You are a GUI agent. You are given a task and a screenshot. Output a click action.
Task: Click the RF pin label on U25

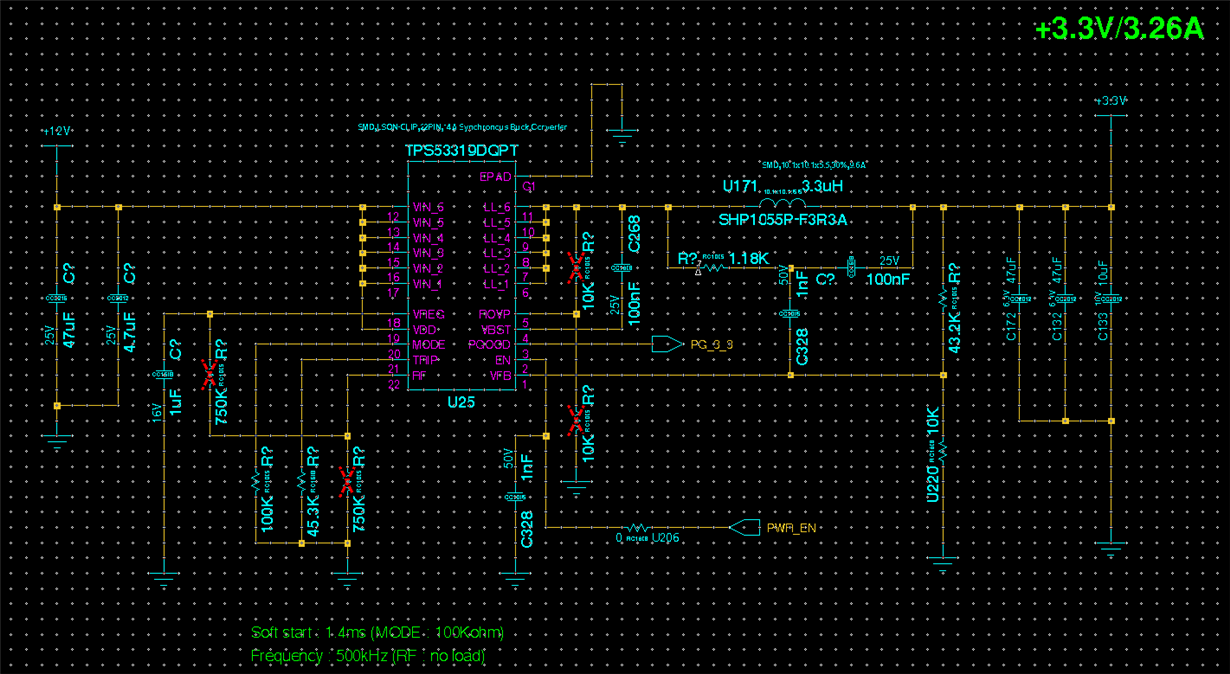(x=420, y=373)
